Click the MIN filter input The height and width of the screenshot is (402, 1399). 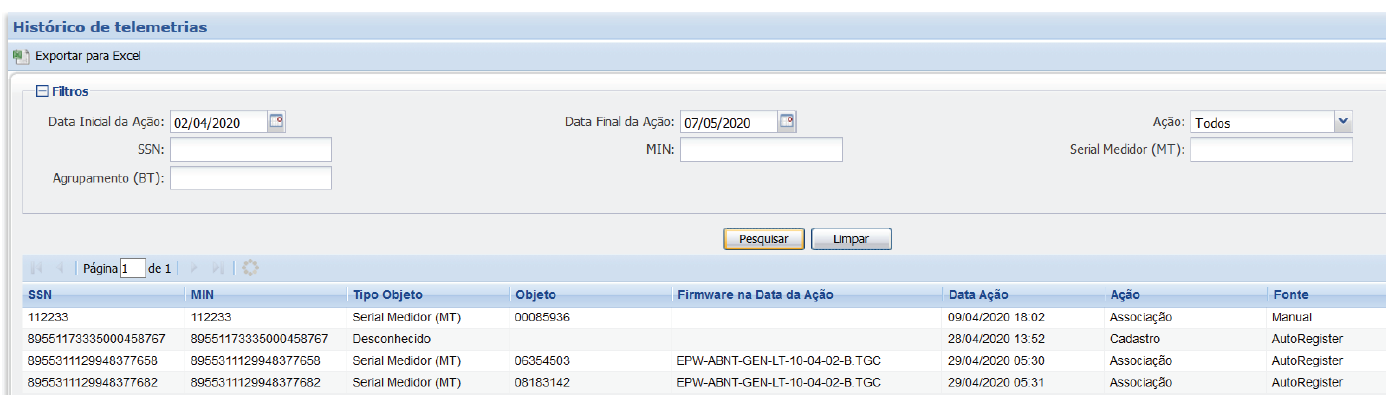(x=761, y=150)
